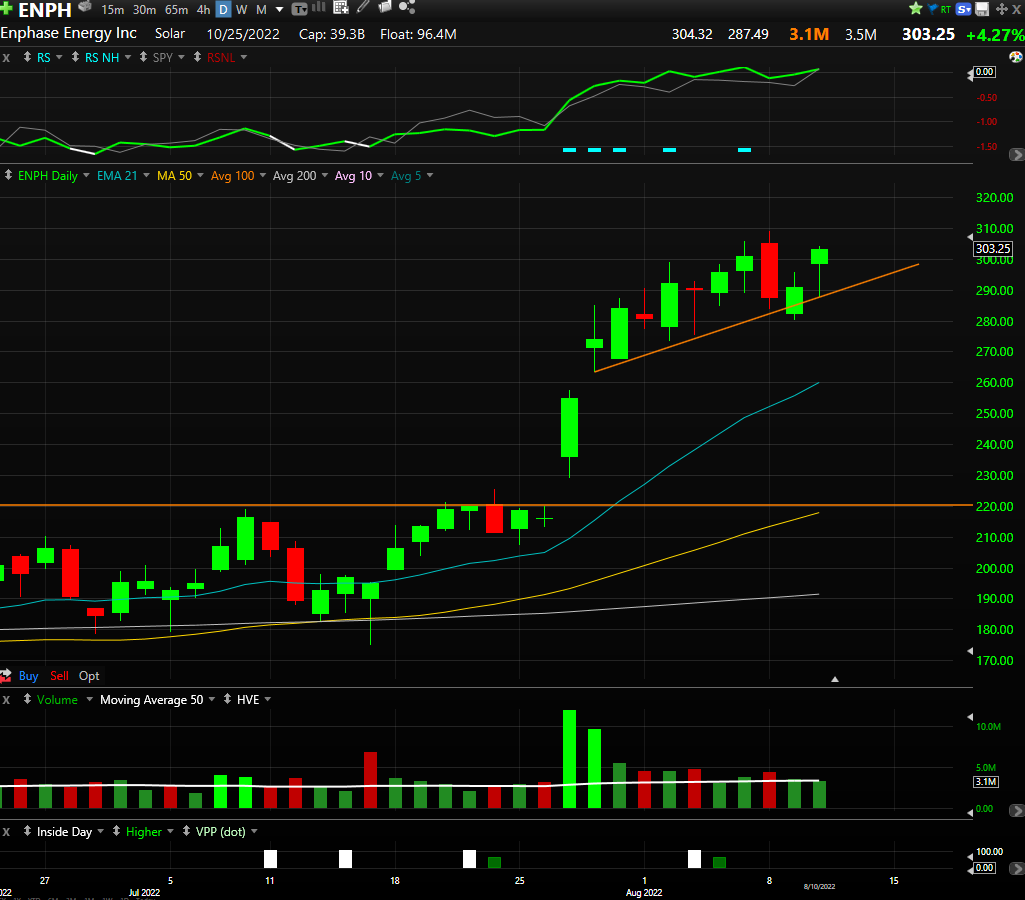The image size is (1025, 900).
Task: Select the M monthly timeframe
Action: pyautogui.click(x=261, y=10)
